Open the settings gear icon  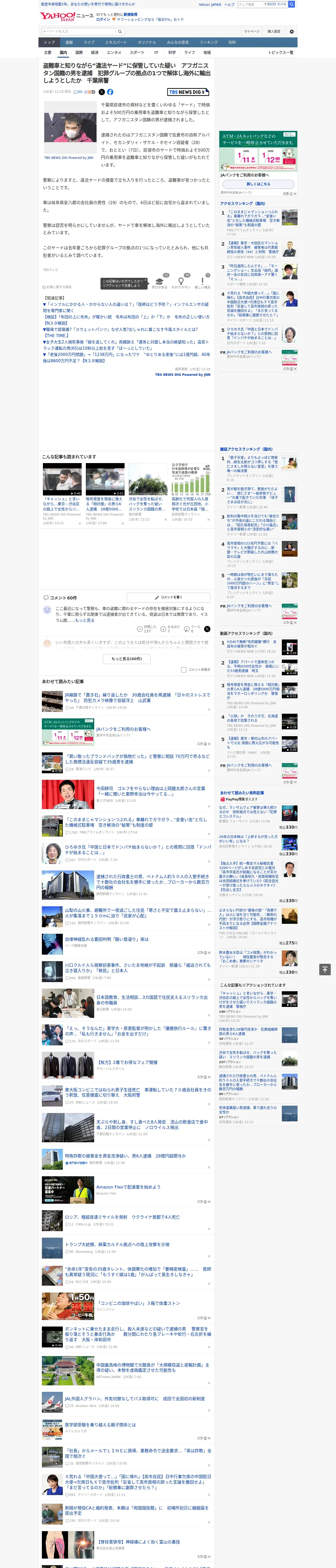click(292, 32)
